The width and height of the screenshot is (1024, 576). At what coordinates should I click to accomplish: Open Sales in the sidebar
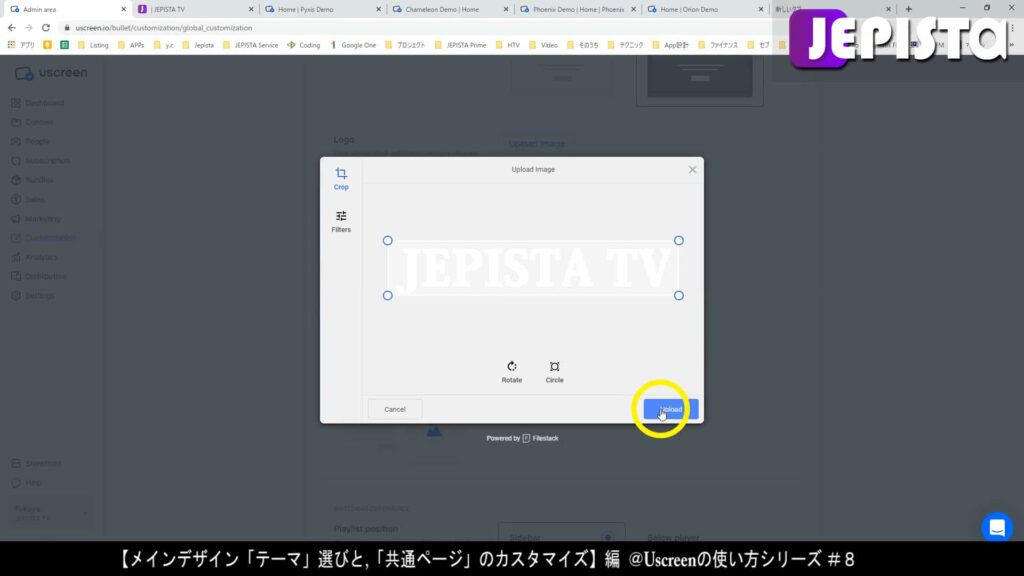point(29,199)
